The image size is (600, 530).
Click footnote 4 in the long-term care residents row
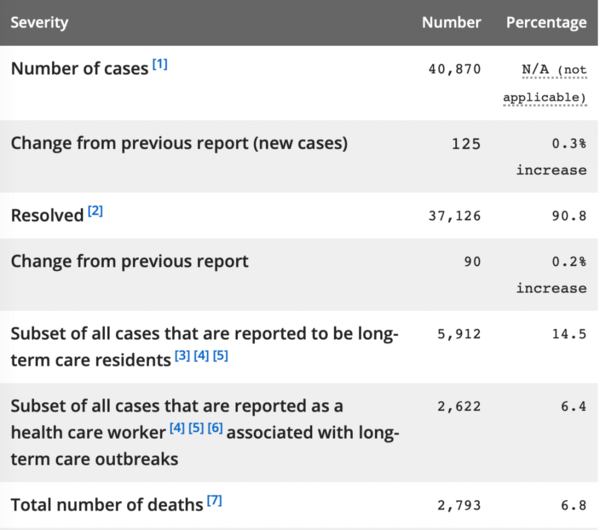(201, 357)
